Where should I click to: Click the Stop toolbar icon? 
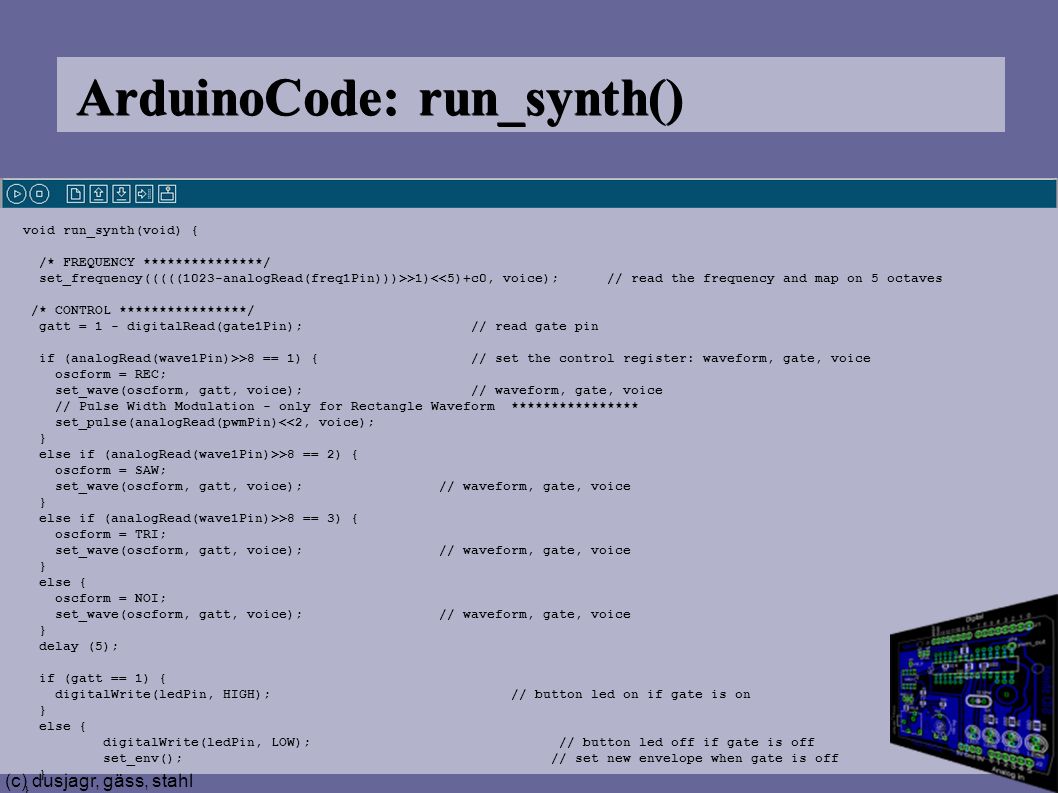coord(39,194)
